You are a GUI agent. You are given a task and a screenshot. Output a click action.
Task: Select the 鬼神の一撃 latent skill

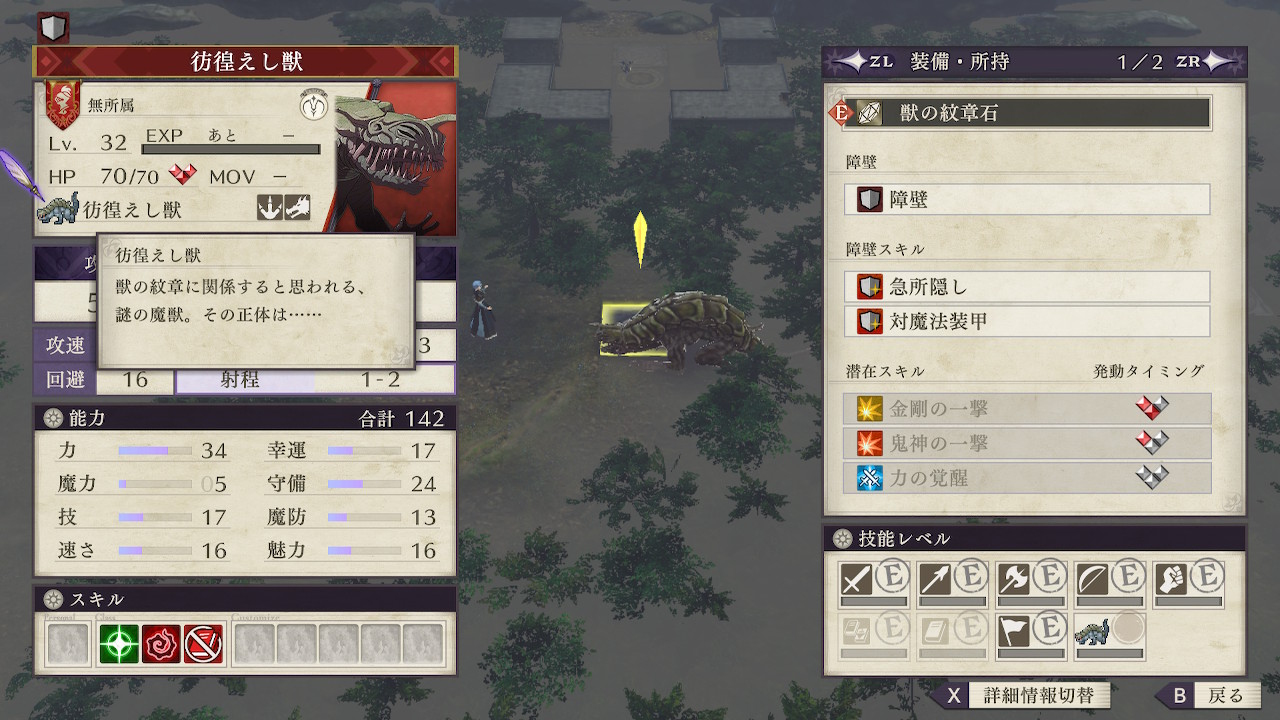(x=1033, y=443)
